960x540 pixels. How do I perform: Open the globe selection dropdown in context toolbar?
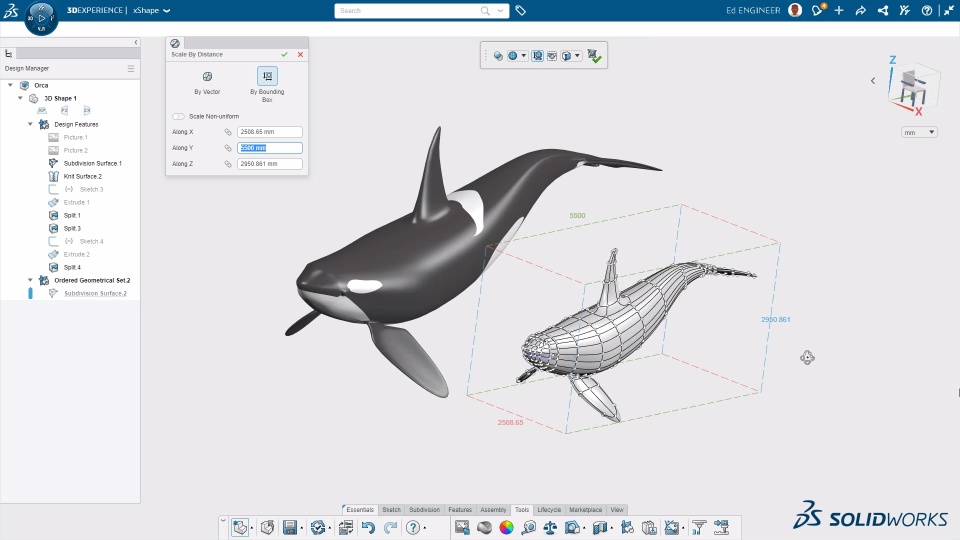(x=523, y=56)
